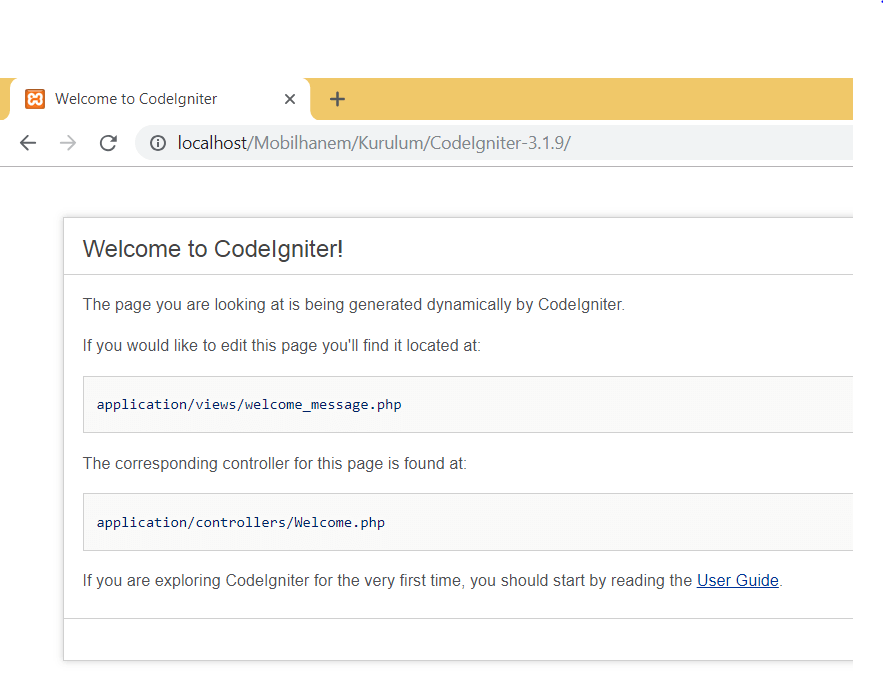The height and width of the screenshot is (673, 883).
Task: Open the site information icon in address bar
Action: pyautogui.click(x=158, y=143)
